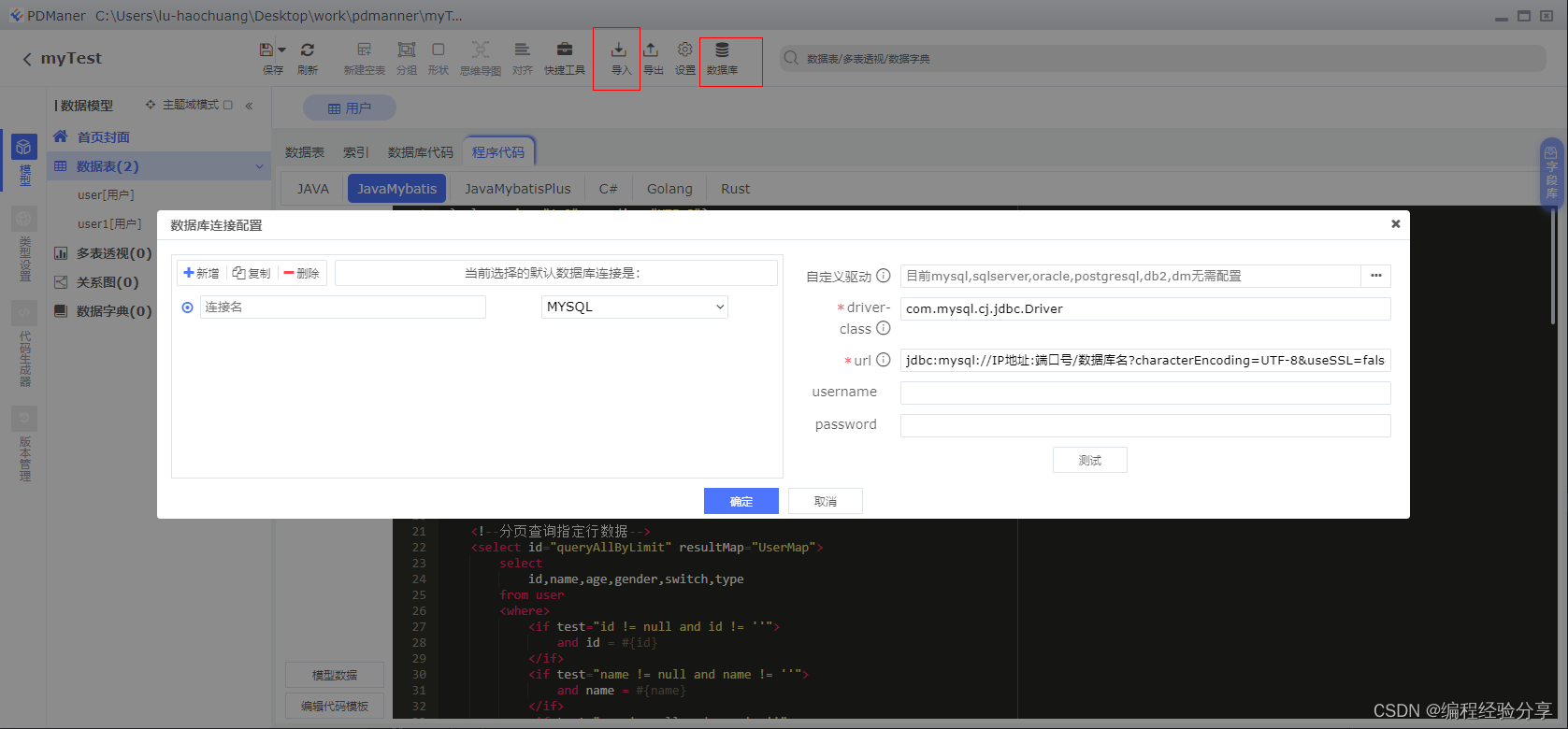1568x729 pixels.
Task: Click the import (导入) icon
Action: coord(619,50)
